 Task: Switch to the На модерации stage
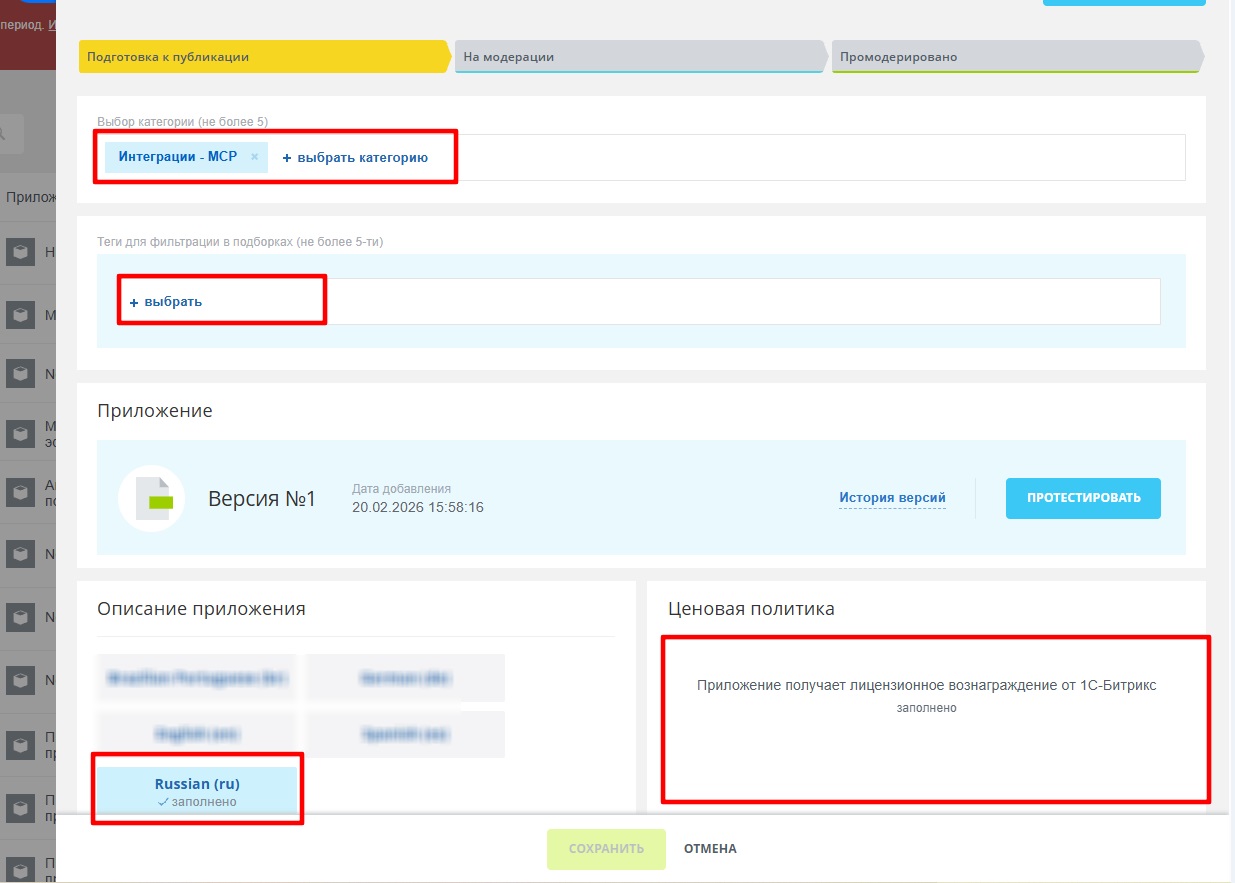(638, 57)
